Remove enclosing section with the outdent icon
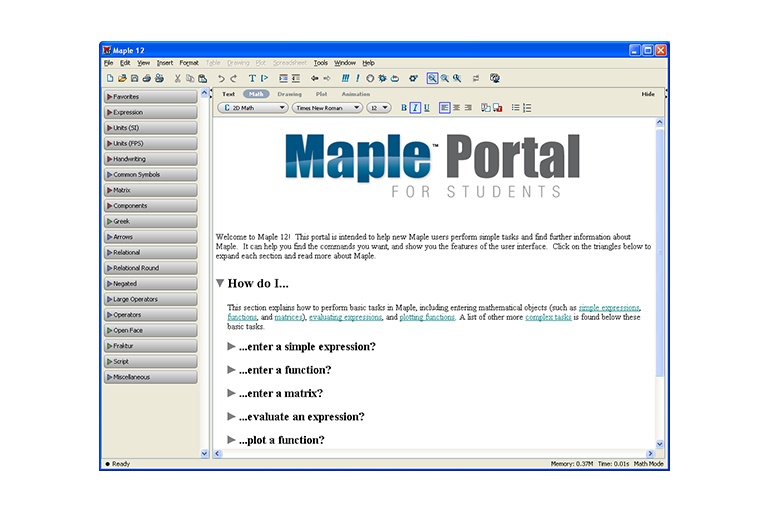The image size is (768, 512). (x=296, y=78)
